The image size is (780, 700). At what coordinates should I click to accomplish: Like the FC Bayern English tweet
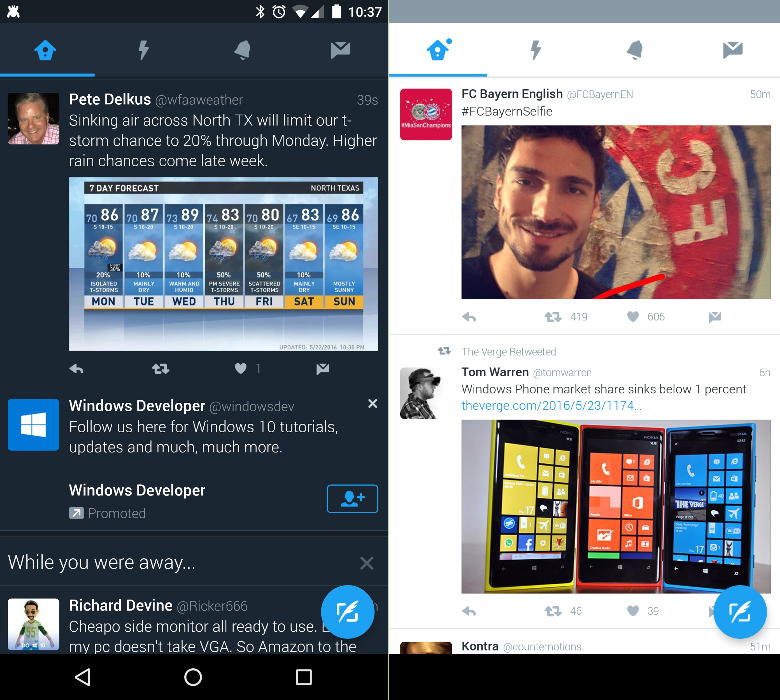point(633,317)
